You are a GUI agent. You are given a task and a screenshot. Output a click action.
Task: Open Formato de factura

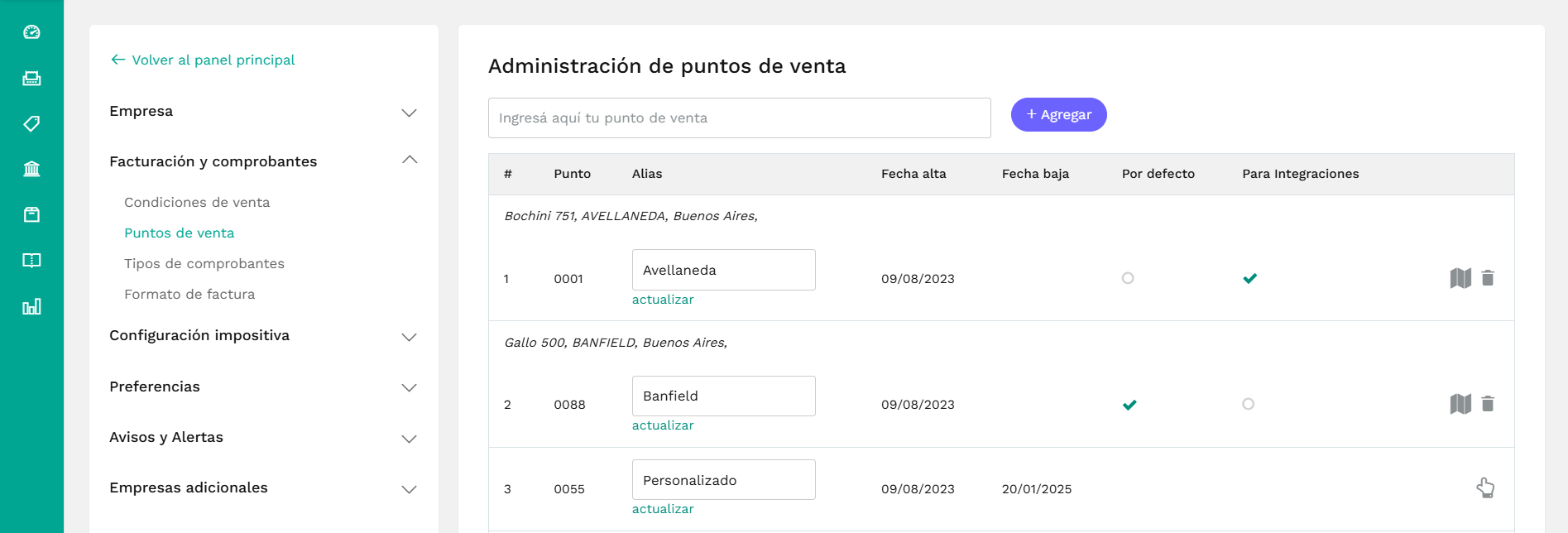pyautogui.click(x=189, y=294)
